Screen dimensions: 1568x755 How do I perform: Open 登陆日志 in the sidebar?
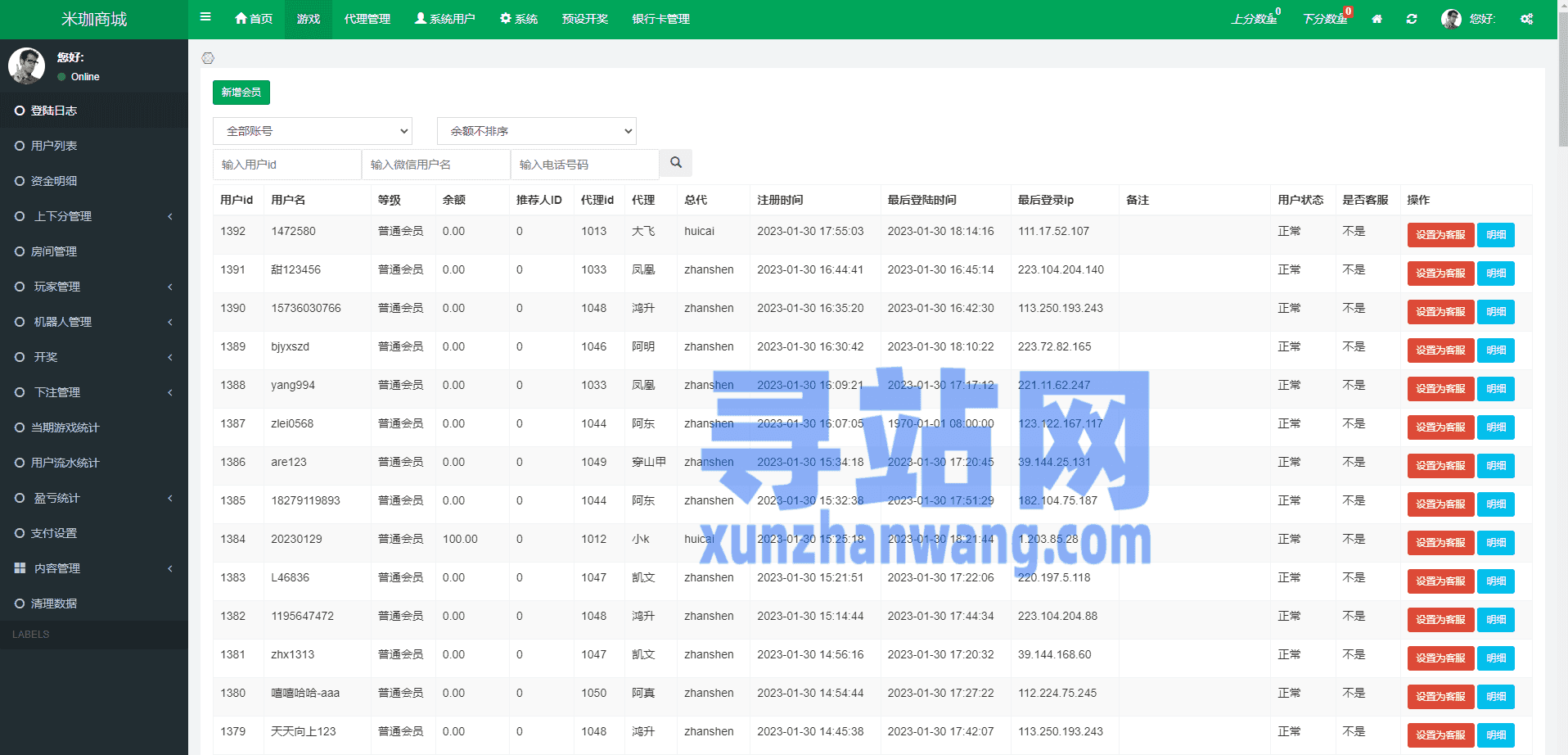(94, 111)
